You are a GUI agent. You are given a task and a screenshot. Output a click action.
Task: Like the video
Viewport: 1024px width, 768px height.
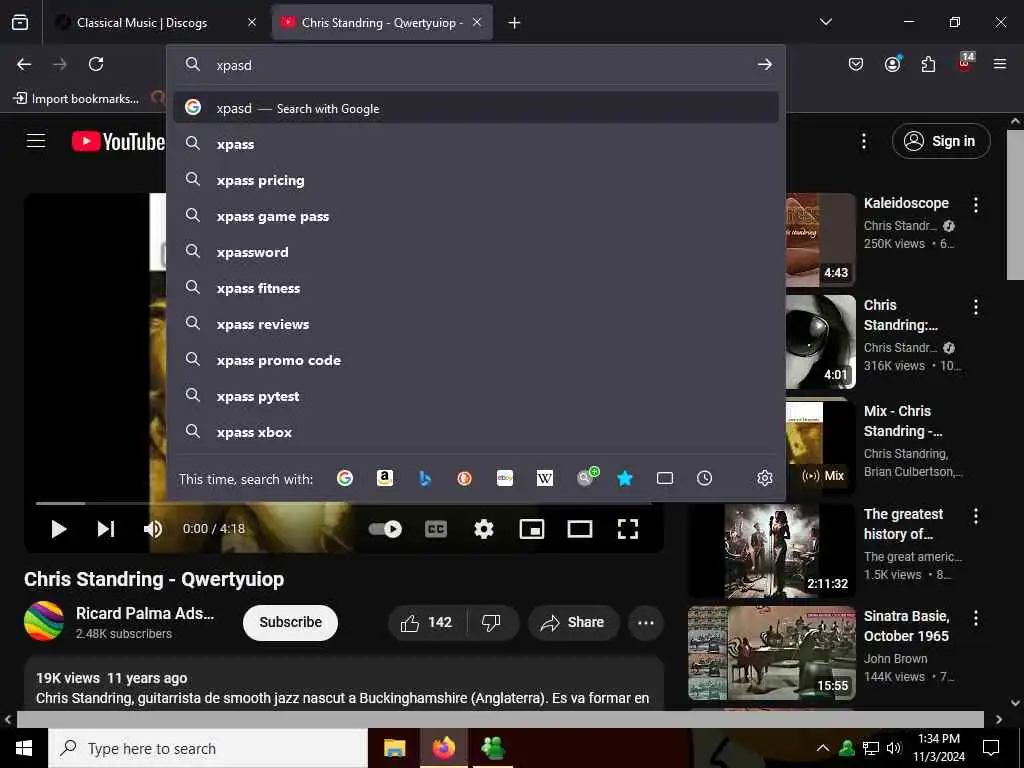click(x=427, y=622)
